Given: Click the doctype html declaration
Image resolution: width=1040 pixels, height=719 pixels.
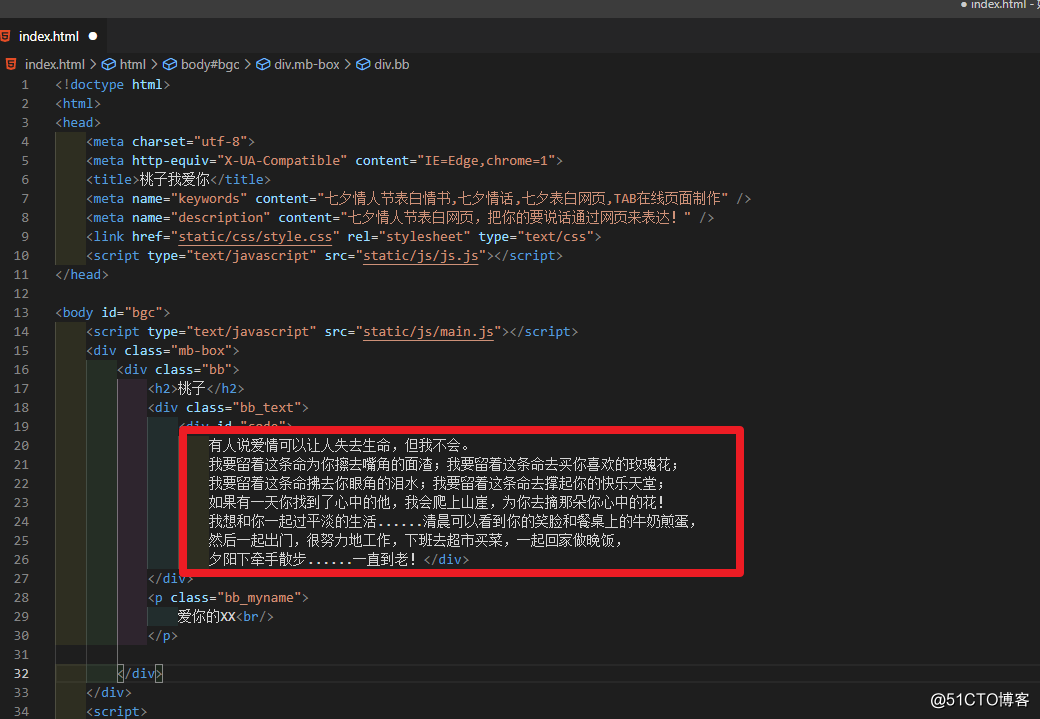Looking at the screenshot, I should point(113,85).
